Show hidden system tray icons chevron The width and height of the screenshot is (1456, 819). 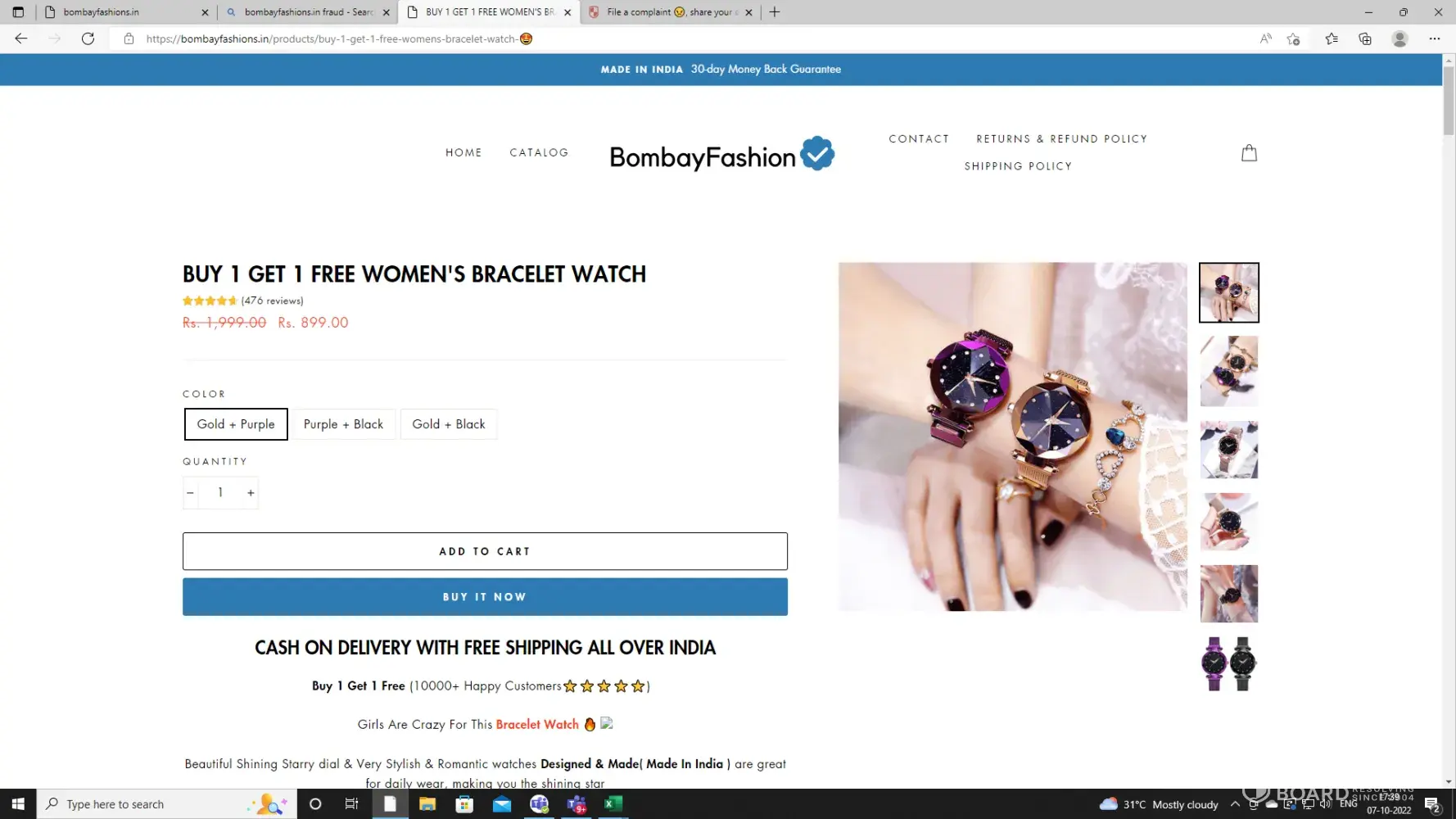(1235, 804)
